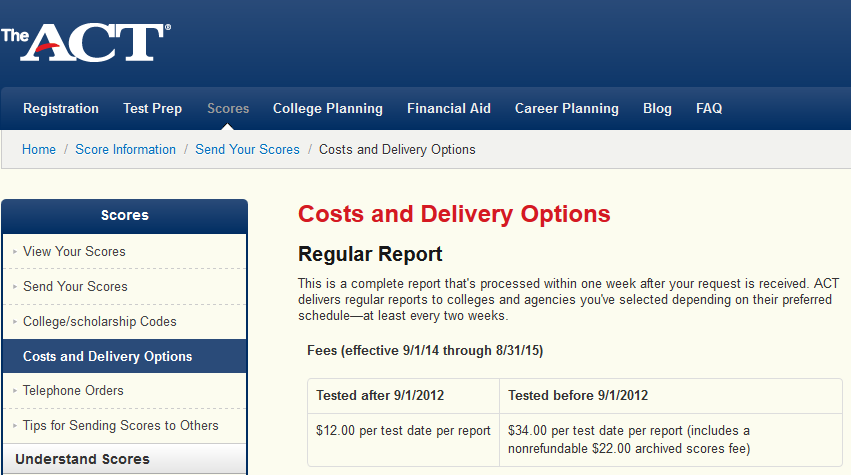Click the Home breadcrumb link
This screenshot has height=475, width=851.
click(x=39, y=150)
